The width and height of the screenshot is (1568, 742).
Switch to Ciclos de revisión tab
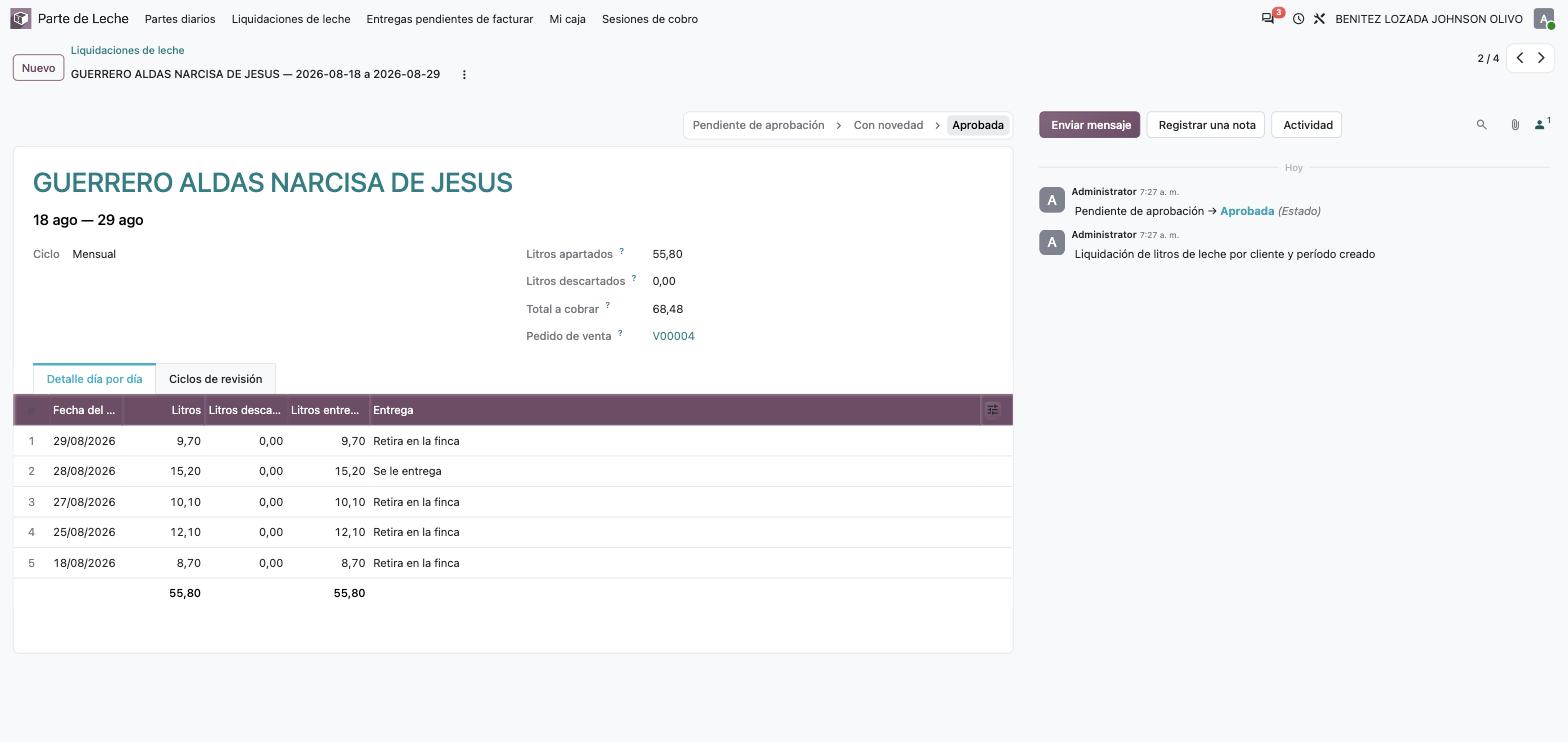(215, 379)
